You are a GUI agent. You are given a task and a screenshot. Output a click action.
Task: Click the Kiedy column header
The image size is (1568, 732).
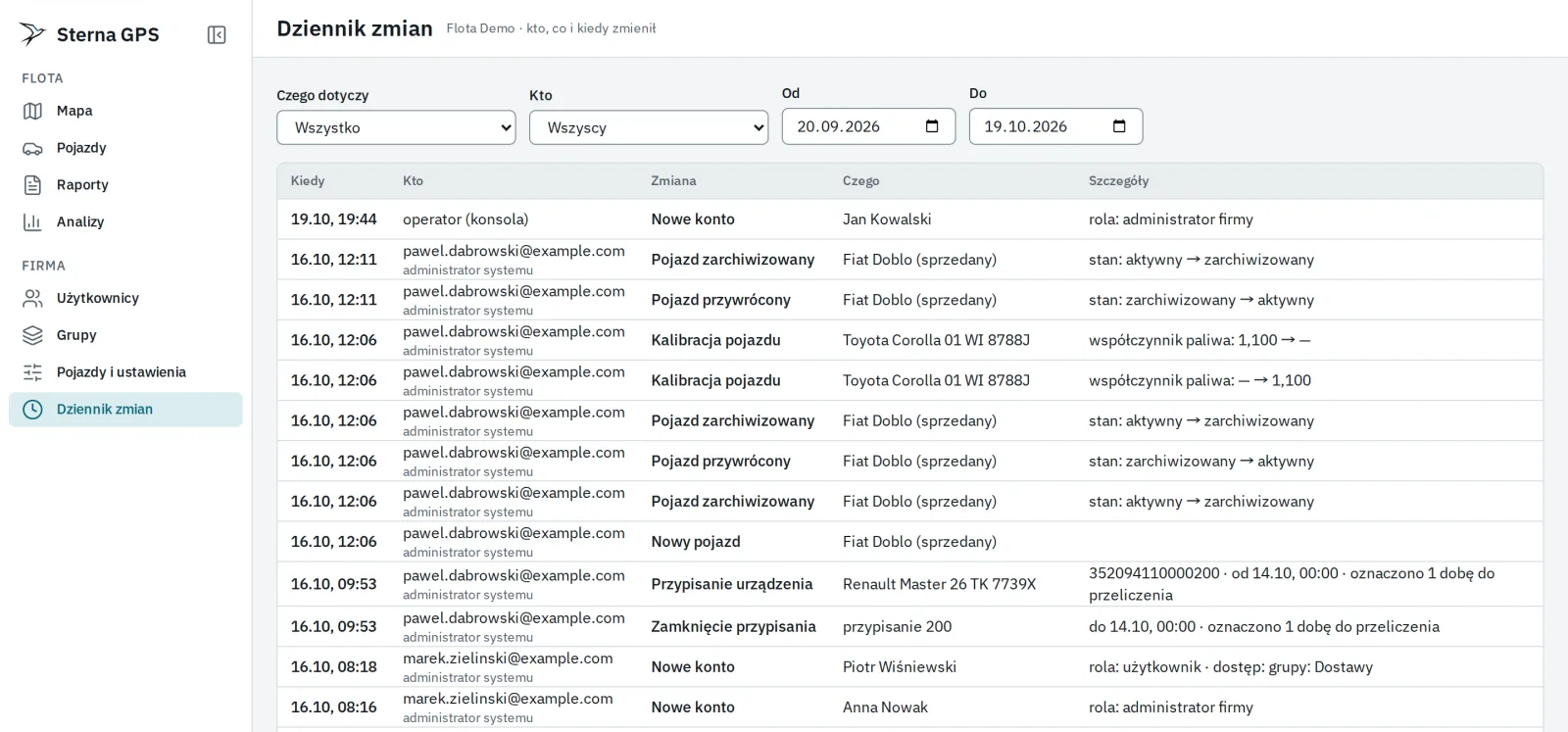tap(308, 181)
